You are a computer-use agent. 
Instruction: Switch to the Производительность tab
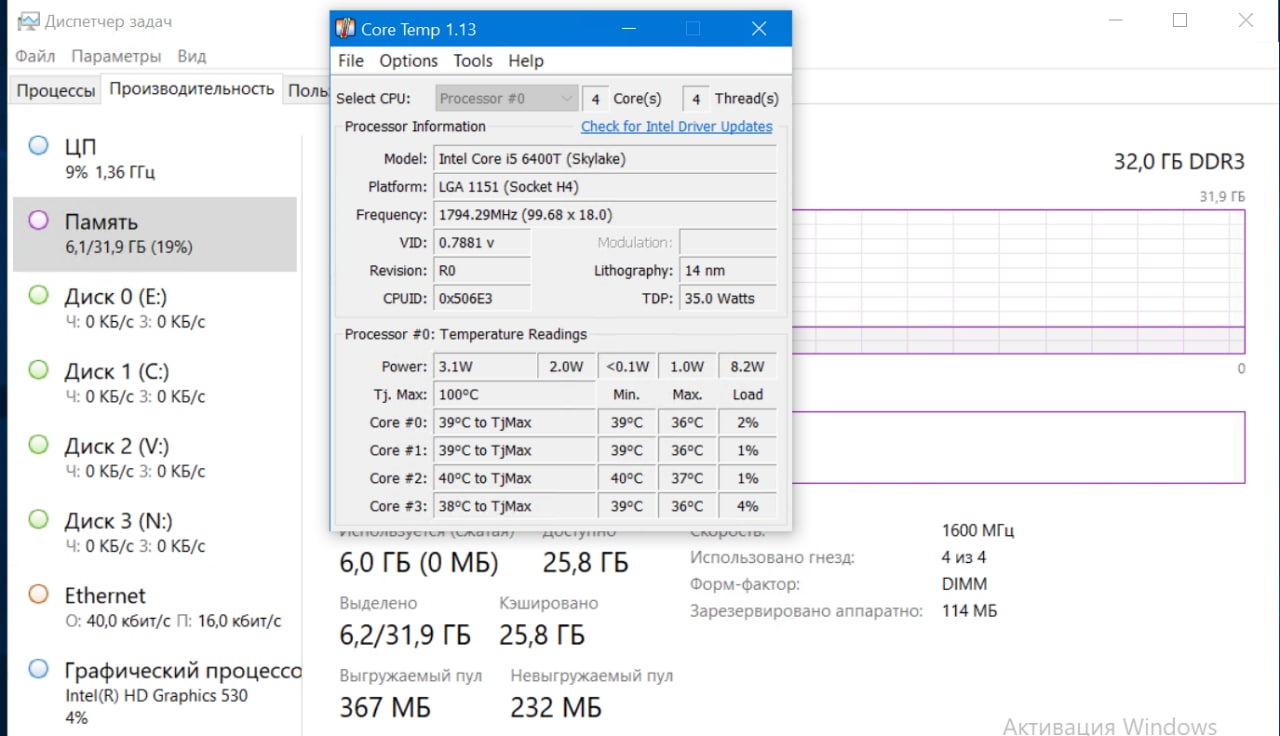pos(192,89)
